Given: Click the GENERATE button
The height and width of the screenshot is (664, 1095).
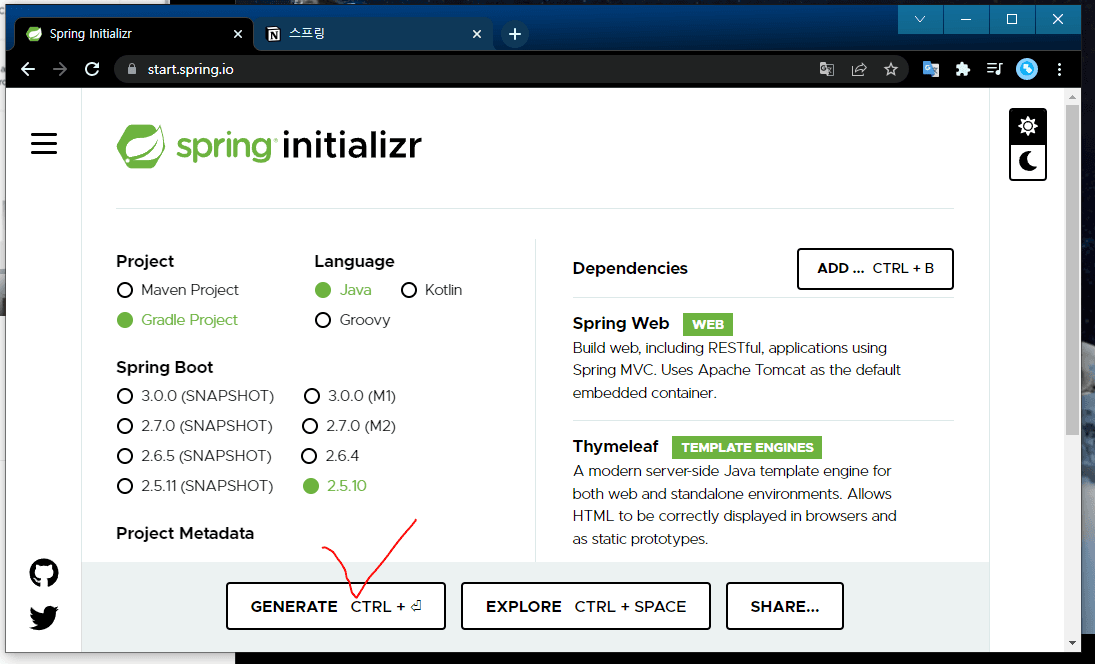Looking at the screenshot, I should [335, 606].
